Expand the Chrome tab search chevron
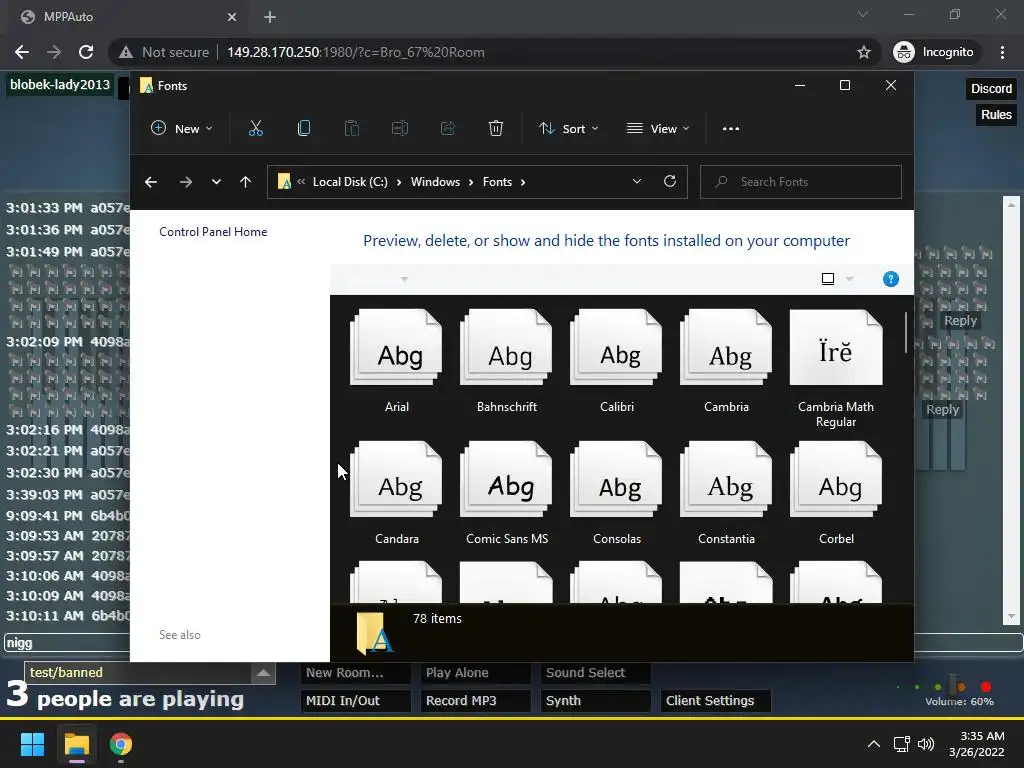The image size is (1024, 768). [863, 14]
